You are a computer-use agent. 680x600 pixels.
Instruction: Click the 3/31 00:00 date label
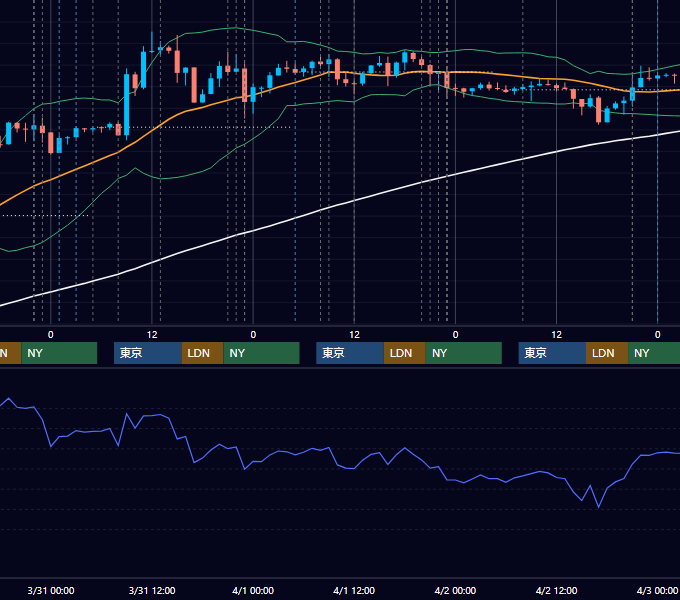point(51,590)
